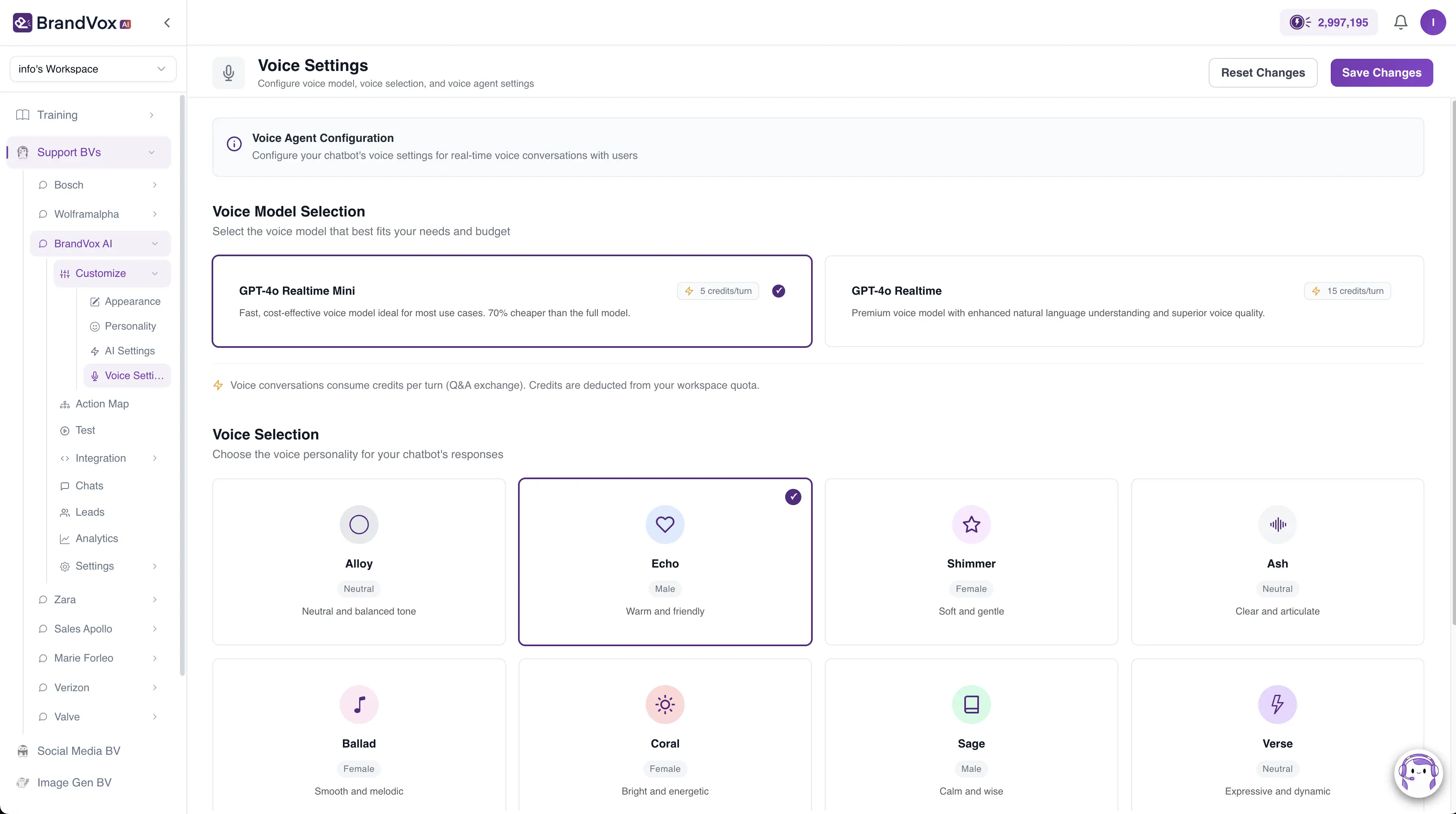Click the Customize sliders icon
The height and width of the screenshot is (814, 1456).
(65, 274)
